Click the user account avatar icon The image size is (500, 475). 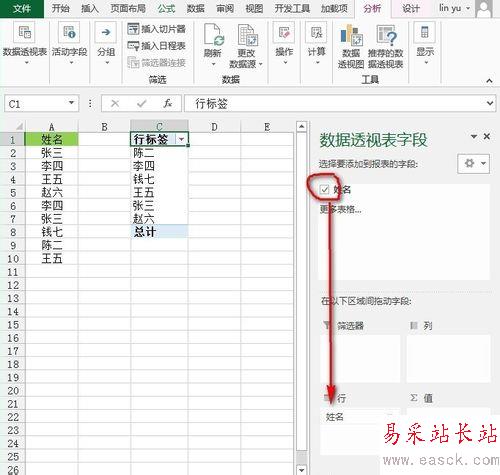point(484,9)
